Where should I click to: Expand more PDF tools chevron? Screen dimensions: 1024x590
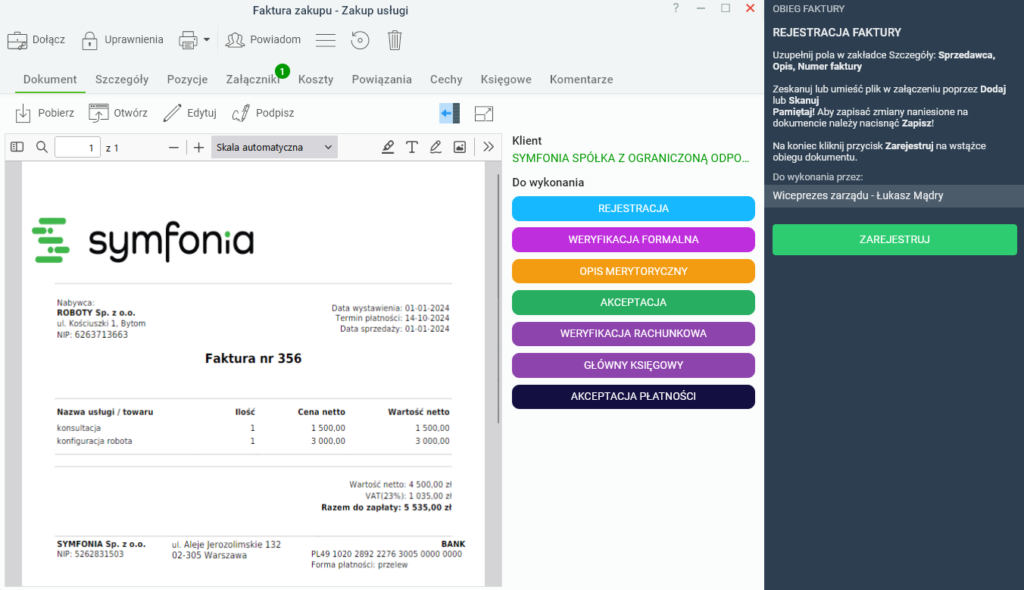point(488,147)
